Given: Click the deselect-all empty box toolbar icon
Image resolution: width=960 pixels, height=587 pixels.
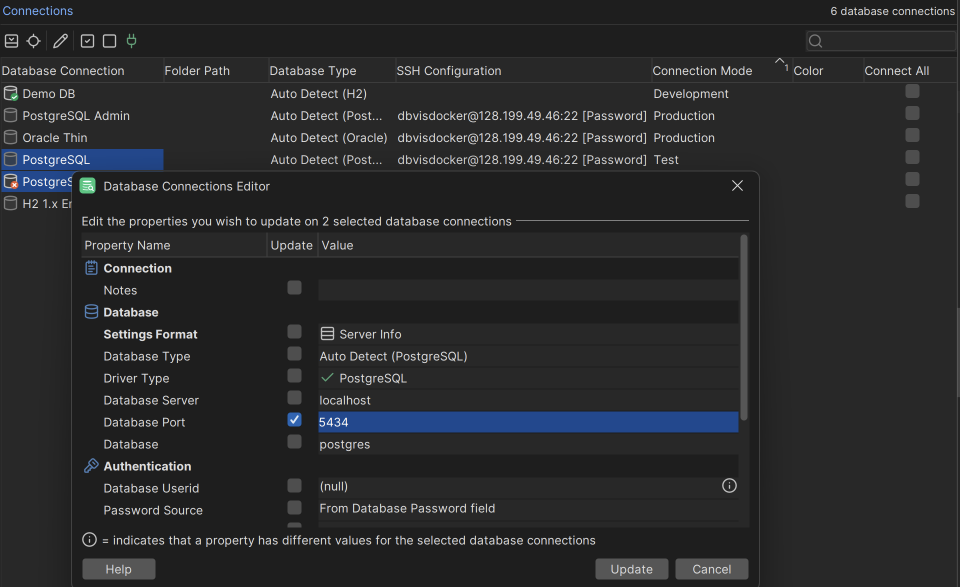Looking at the screenshot, I should [110, 41].
